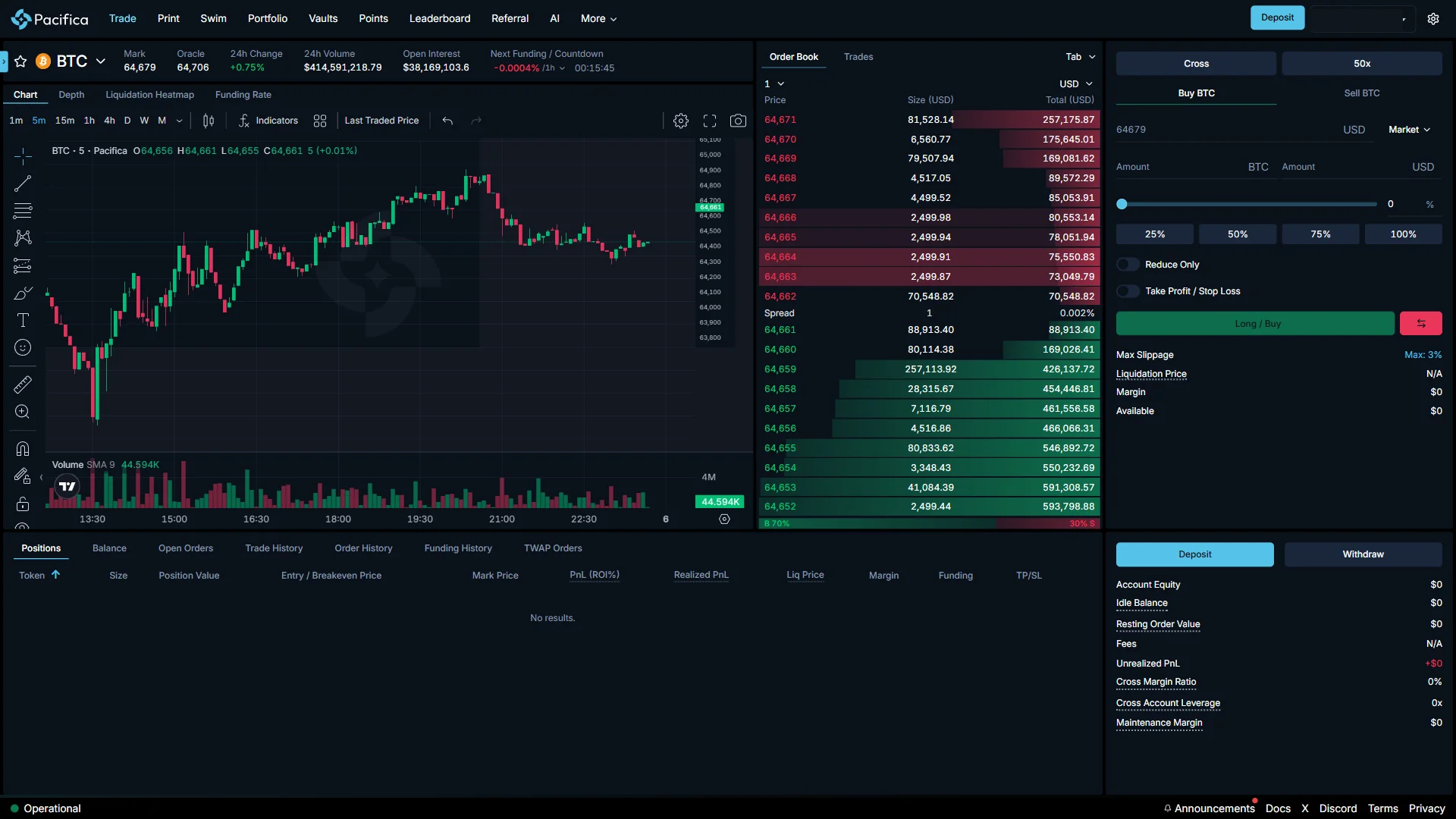This screenshot has height=819, width=1456.
Task: Open Indicators panel
Action: [268, 121]
